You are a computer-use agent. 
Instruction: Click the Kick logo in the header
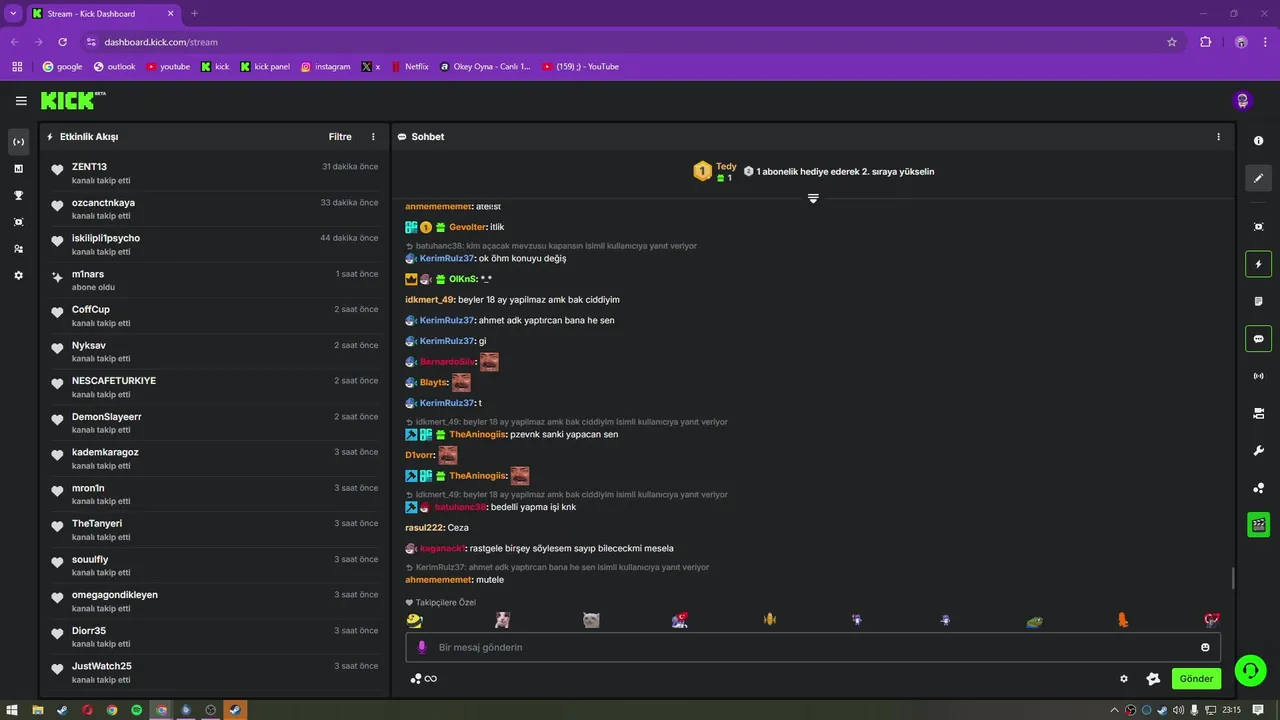point(72,101)
